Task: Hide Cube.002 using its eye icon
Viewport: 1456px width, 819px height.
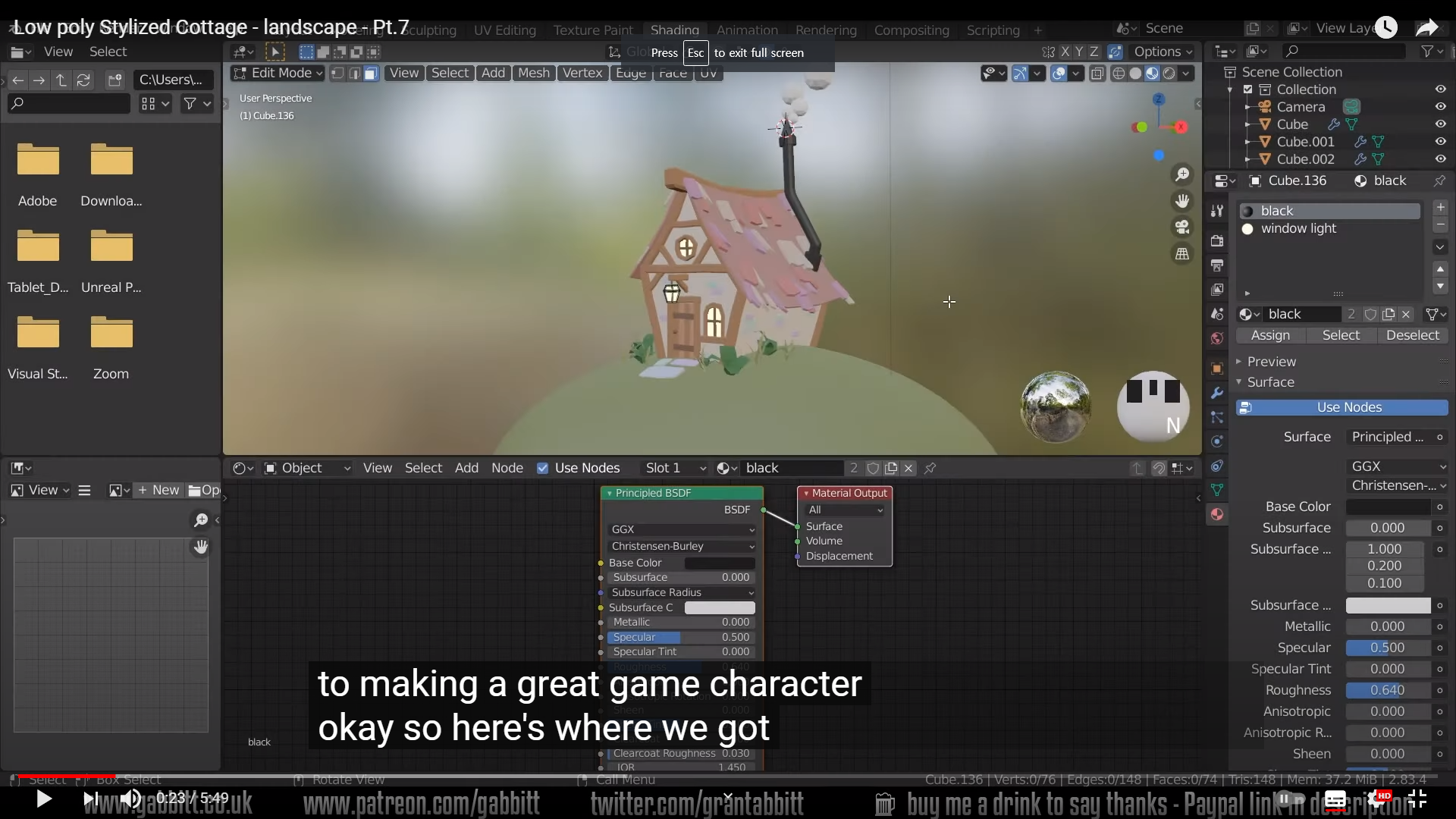Action: pyautogui.click(x=1440, y=159)
